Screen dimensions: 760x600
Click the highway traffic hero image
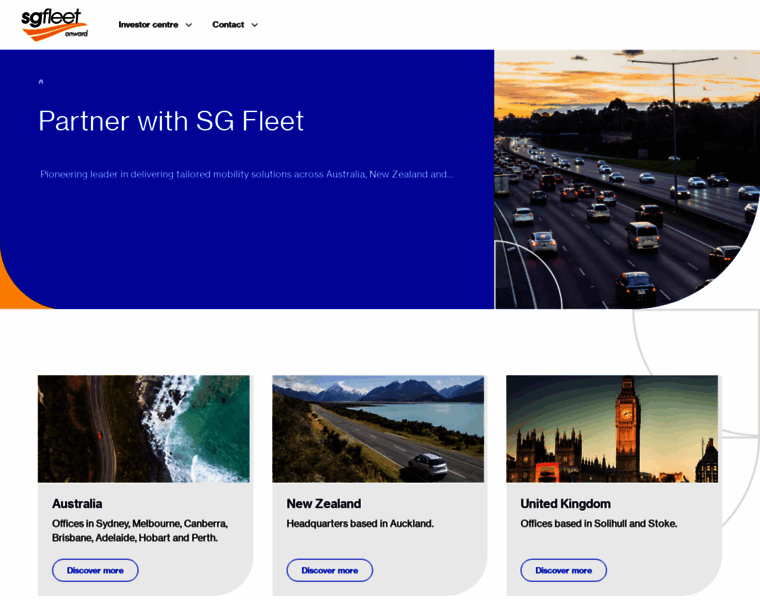tap(627, 179)
